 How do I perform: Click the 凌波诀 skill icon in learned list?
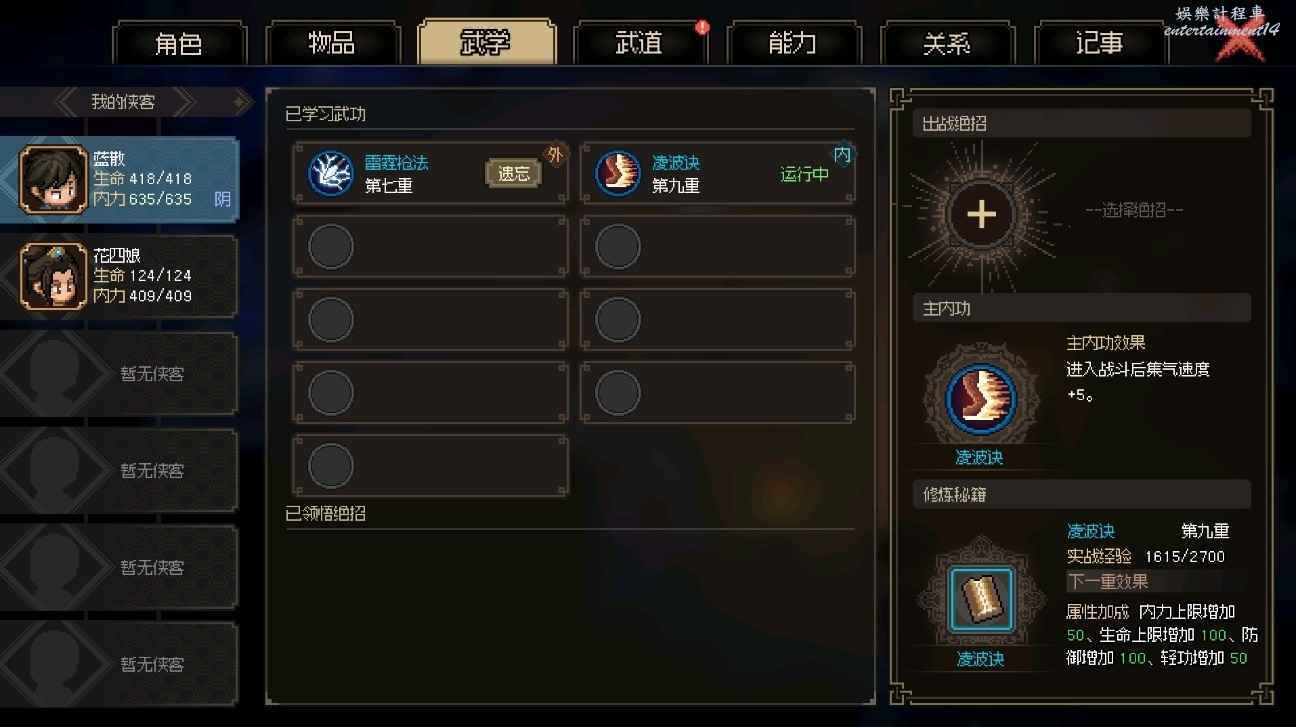point(617,172)
